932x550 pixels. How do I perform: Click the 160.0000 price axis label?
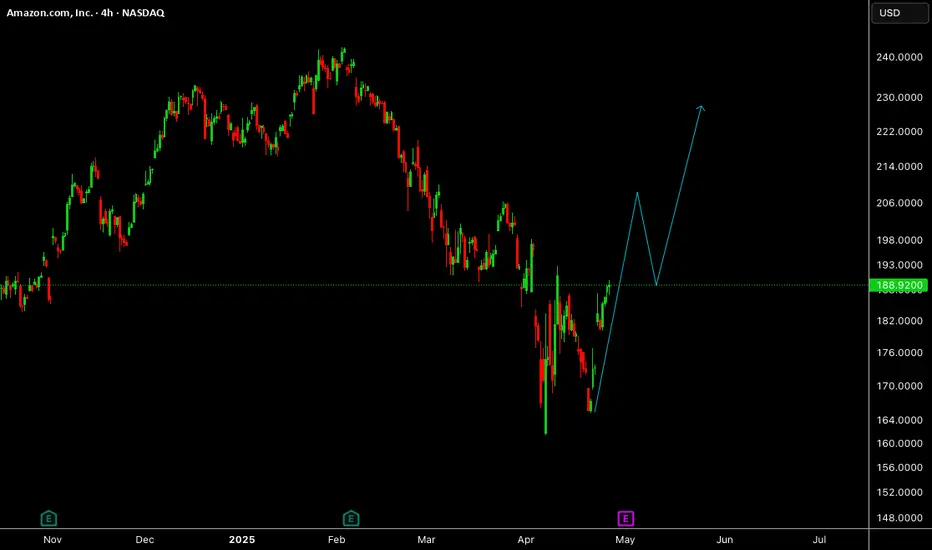(x=899, y=444)
